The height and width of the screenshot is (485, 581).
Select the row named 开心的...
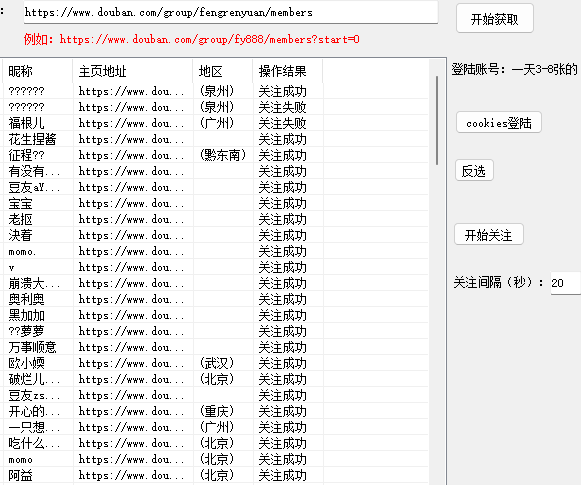[x=215, y=411]
